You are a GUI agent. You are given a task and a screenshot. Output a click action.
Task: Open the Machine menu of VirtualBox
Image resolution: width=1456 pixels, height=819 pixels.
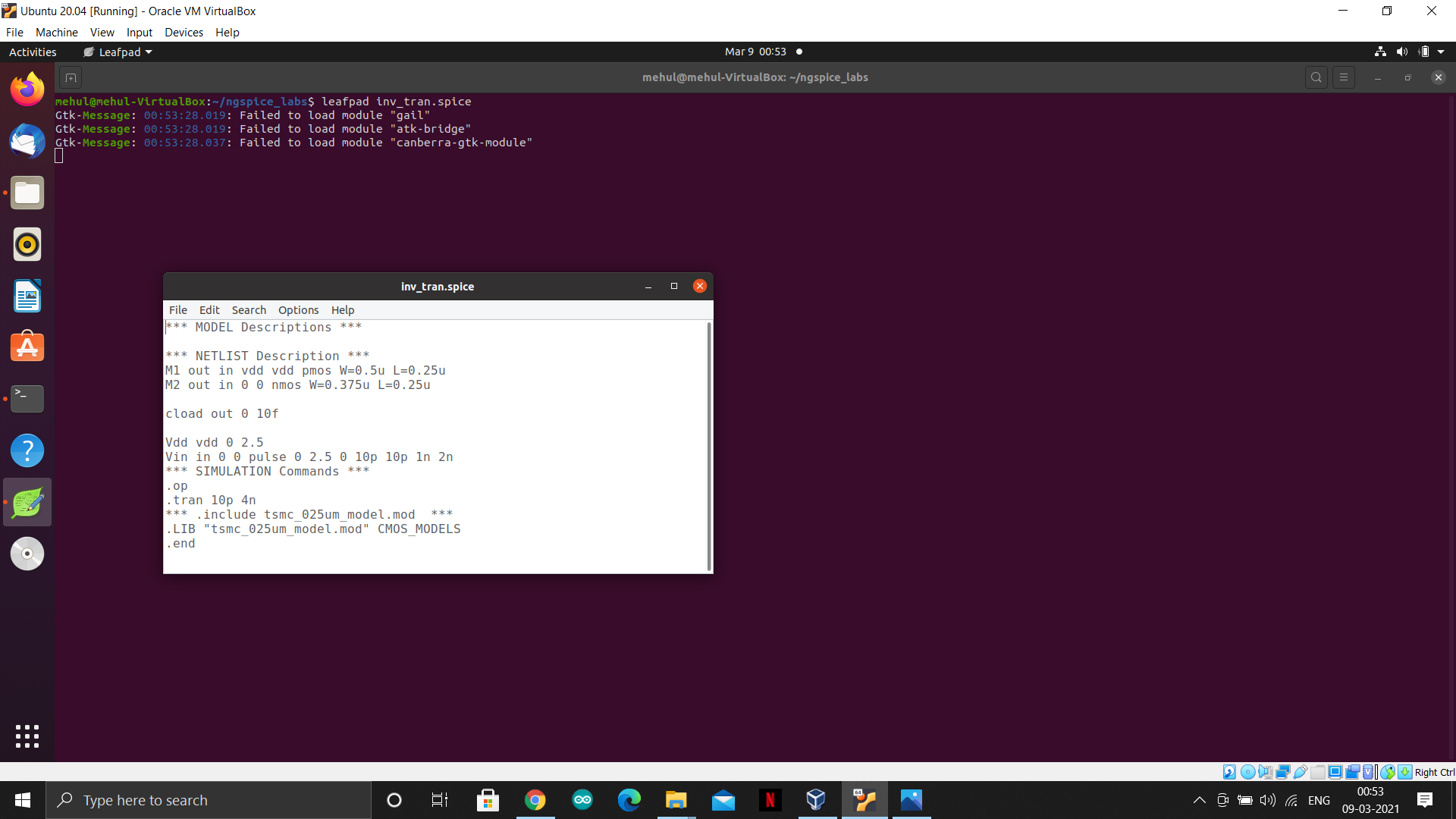[x=56, y=32]
